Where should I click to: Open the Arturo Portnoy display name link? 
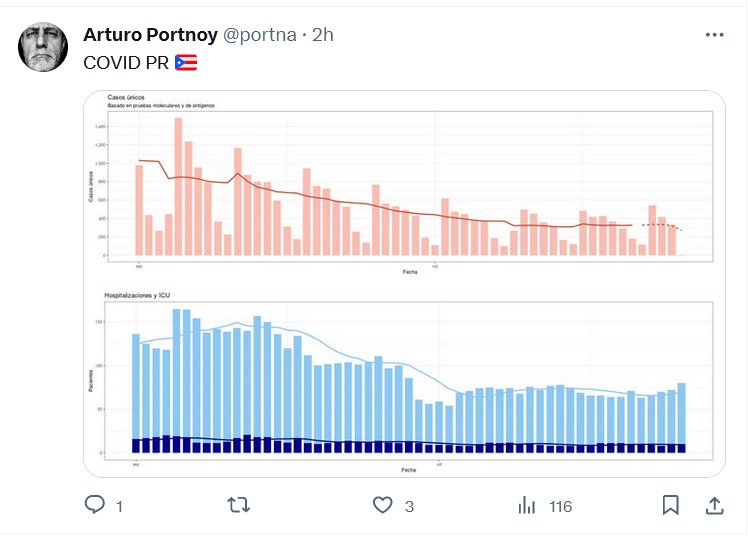(x=149, y=35)
